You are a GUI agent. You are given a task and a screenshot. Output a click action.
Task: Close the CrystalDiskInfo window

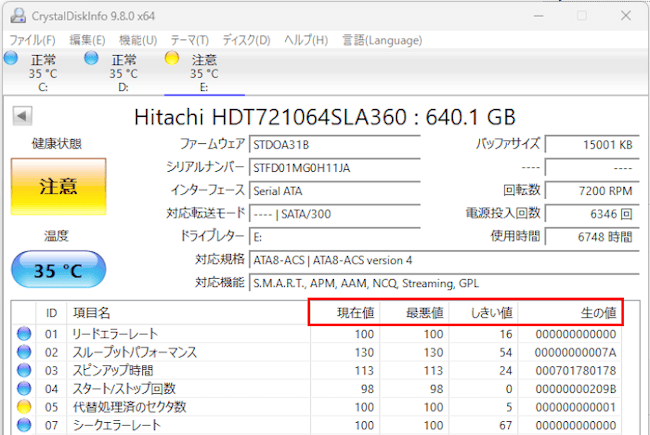[x=626, y=16]
